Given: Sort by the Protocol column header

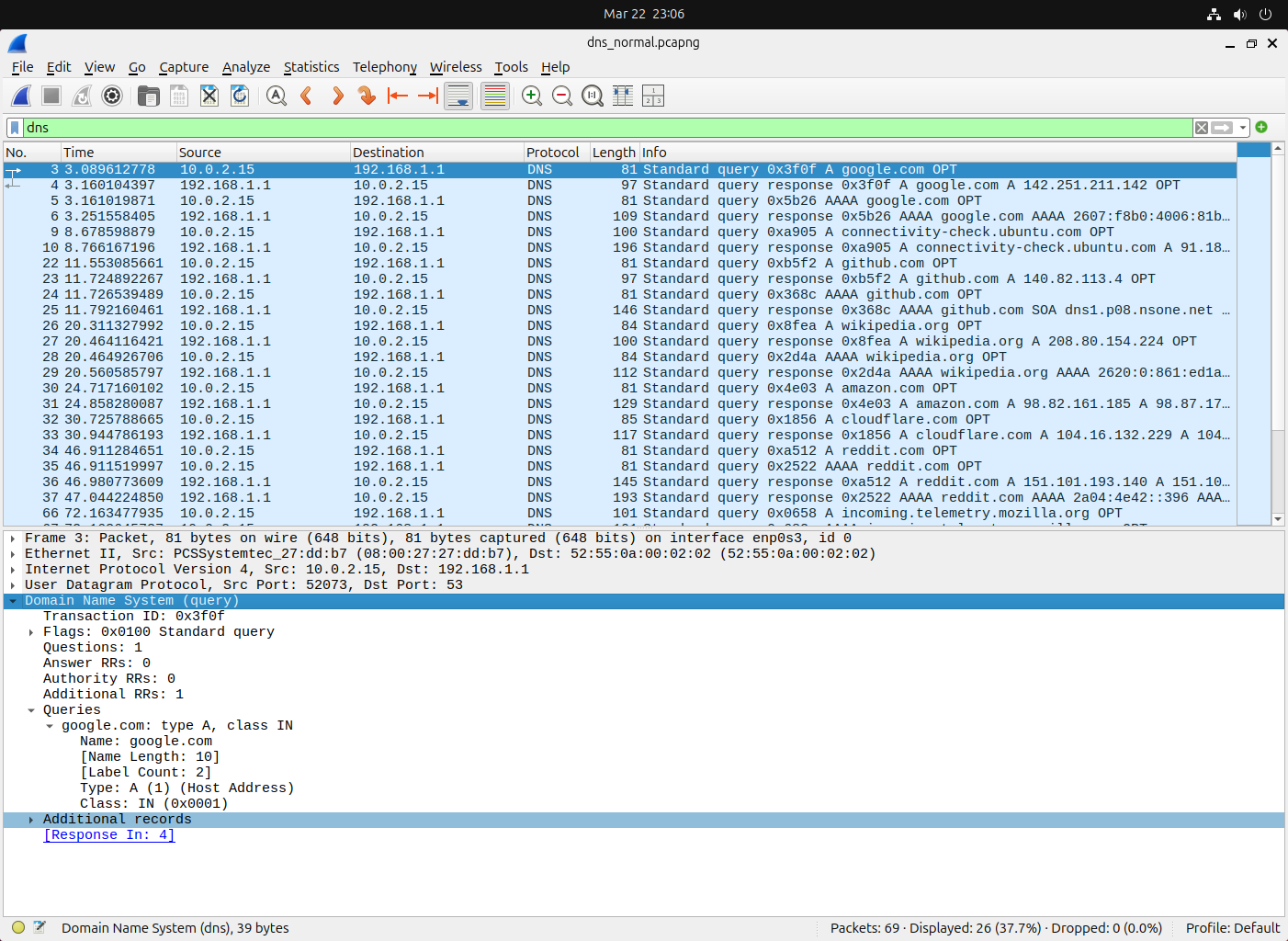Looking at the screenshot, I should click(557, 153).
